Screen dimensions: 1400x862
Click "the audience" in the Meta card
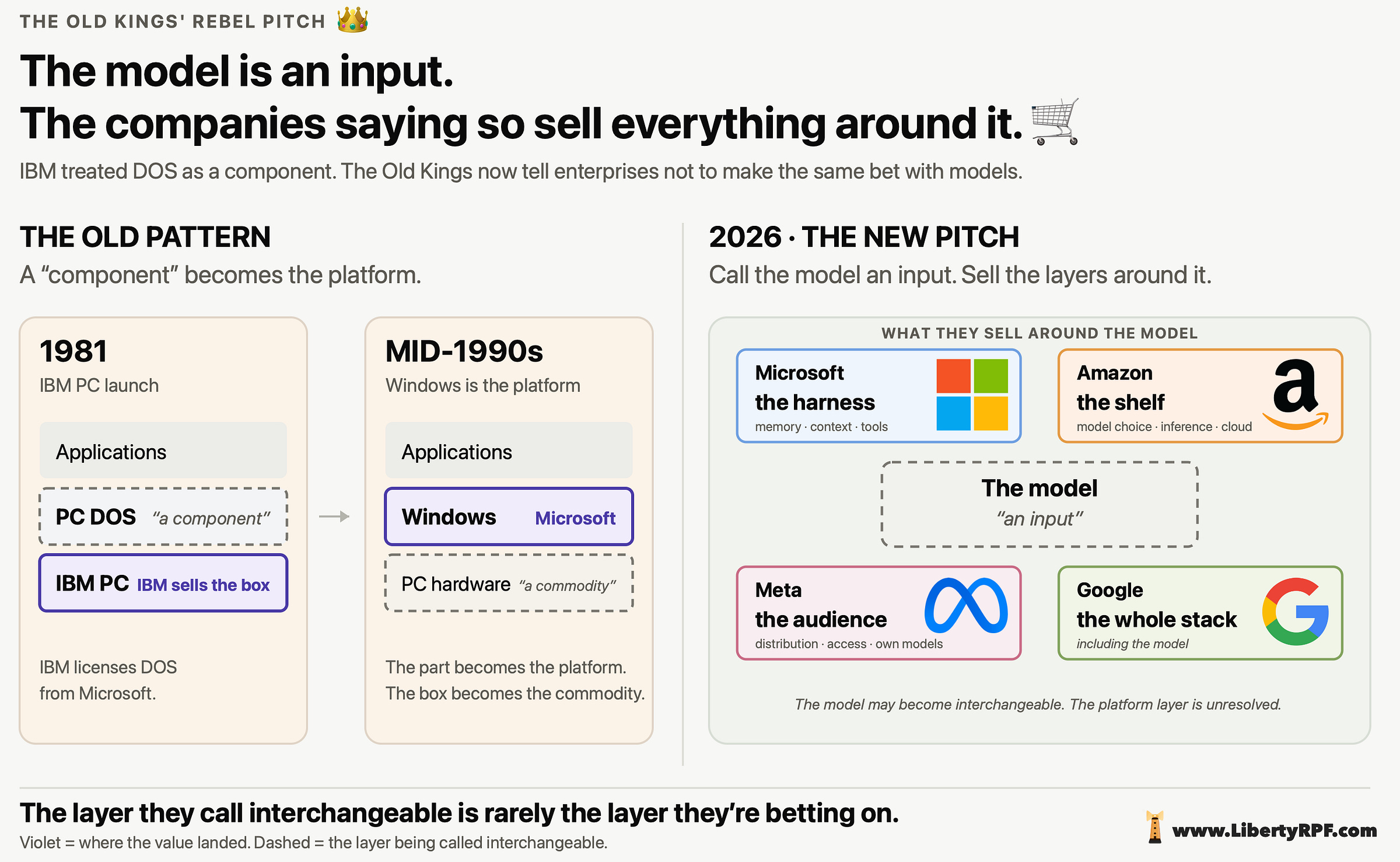point(821,620)
